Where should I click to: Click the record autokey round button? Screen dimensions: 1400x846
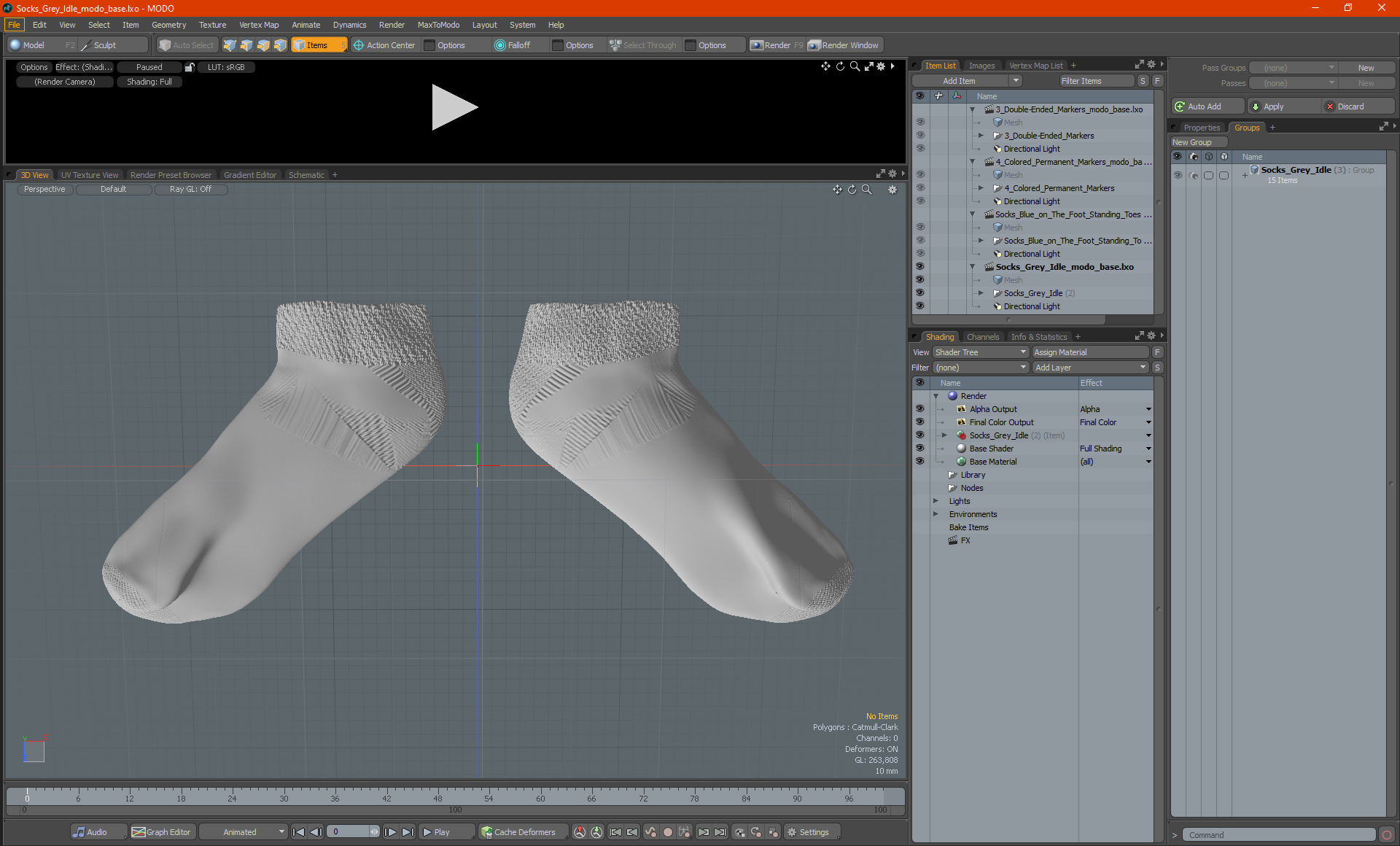coord(667,832)
